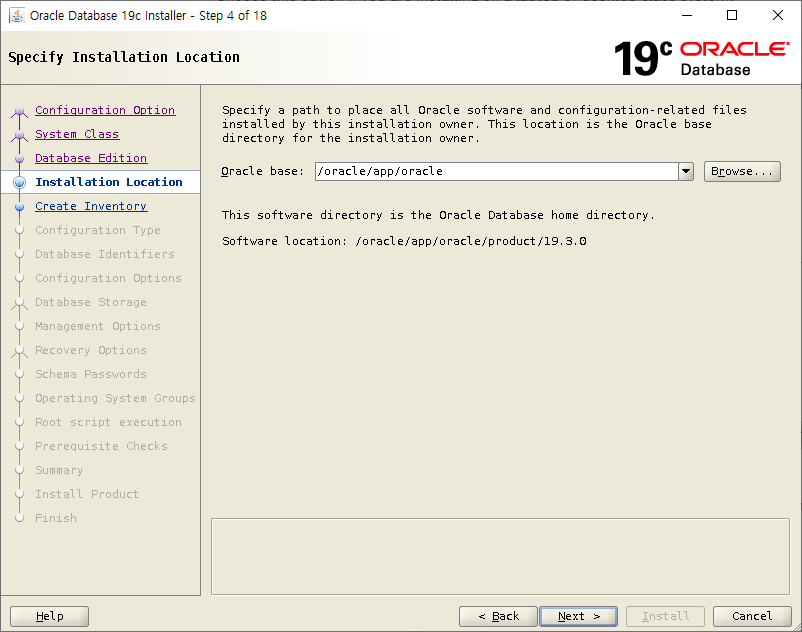Click the Finish step label
This screenshot has width=802, height=632.
[56, 518]
